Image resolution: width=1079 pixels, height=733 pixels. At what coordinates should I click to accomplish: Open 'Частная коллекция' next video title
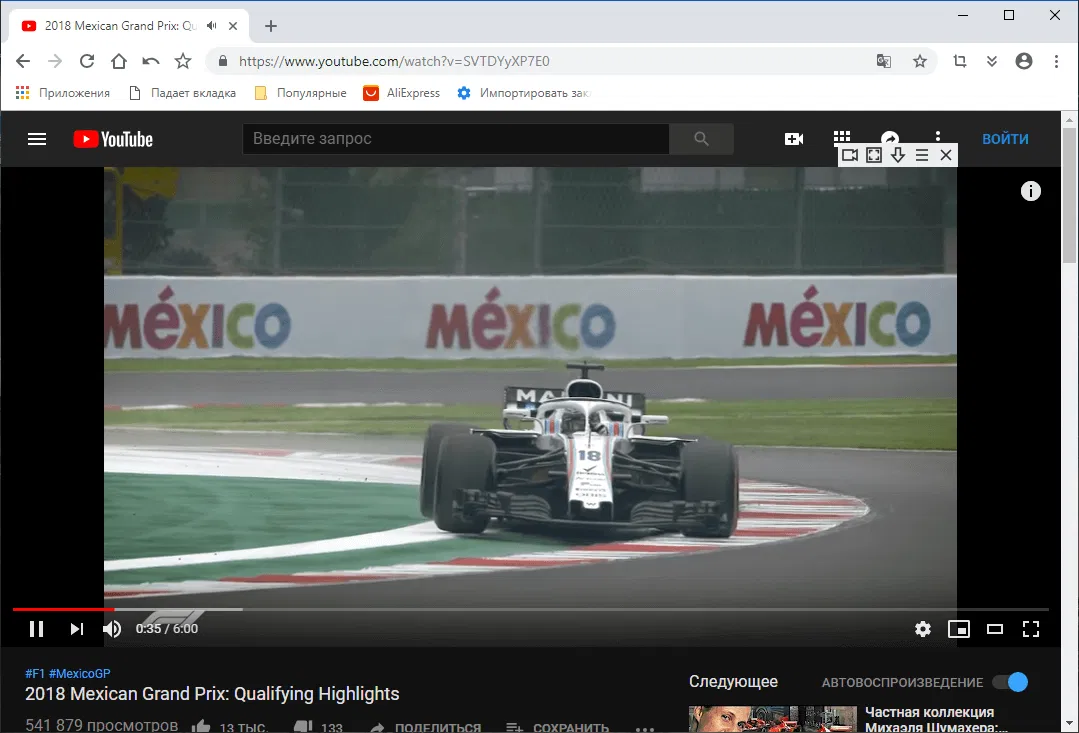(x=935, y=719)
